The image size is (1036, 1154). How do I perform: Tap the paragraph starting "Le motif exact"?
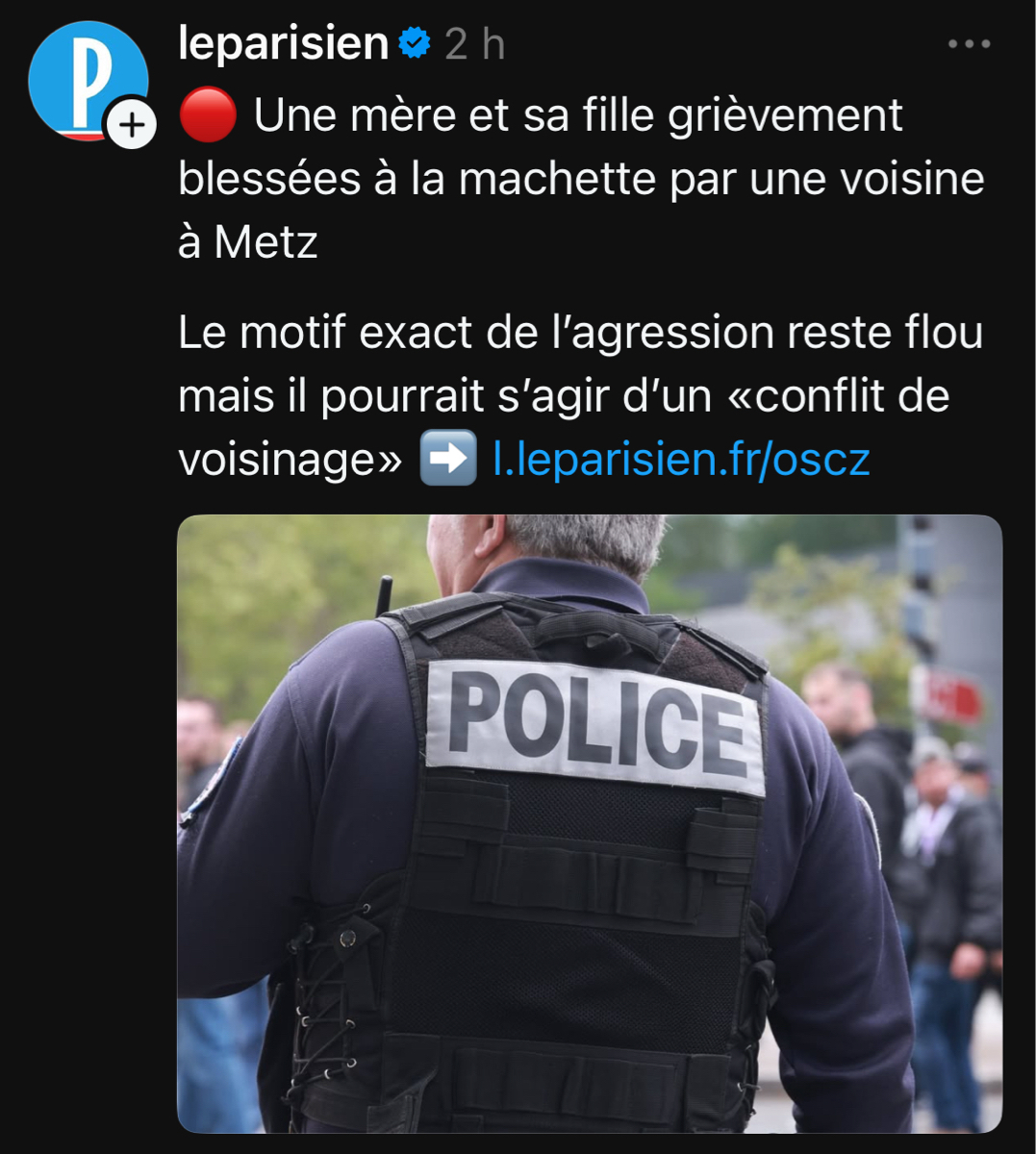[x=581, y=395]
